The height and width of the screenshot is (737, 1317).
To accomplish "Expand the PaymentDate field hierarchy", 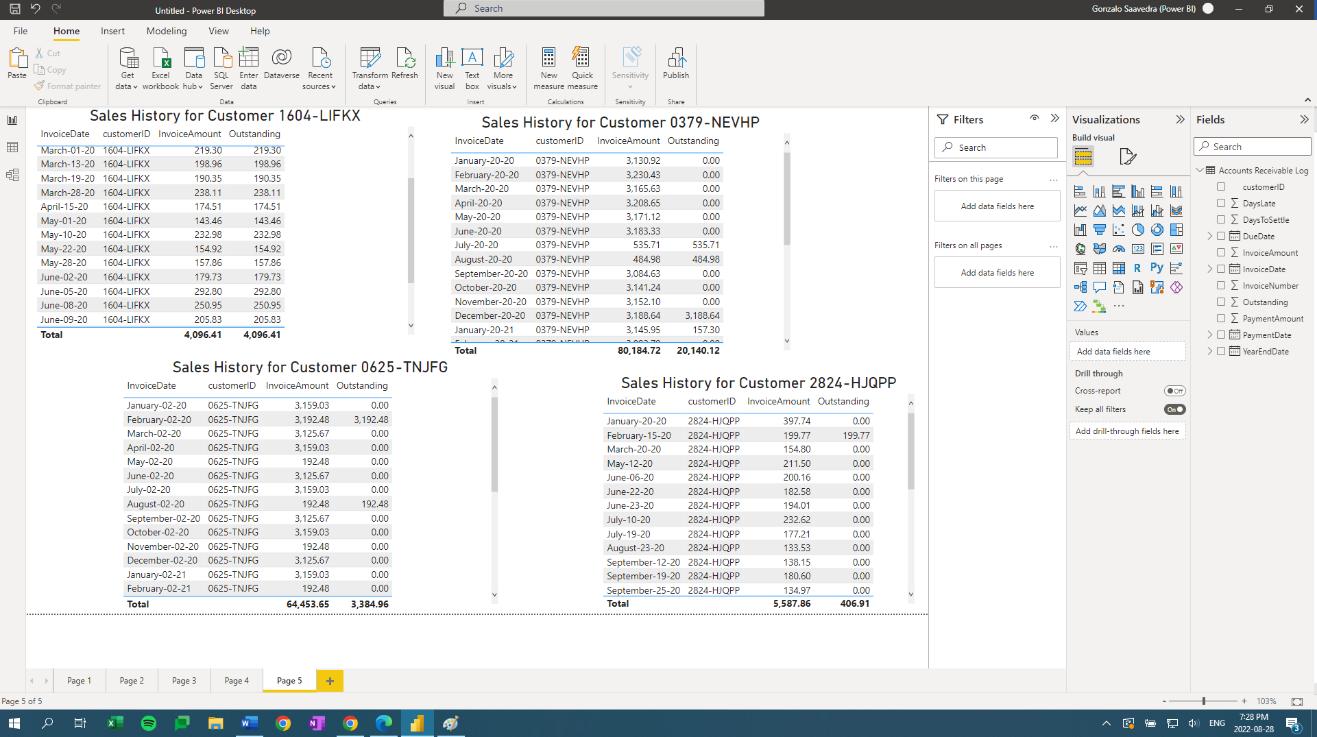I will coord(1210,335).
